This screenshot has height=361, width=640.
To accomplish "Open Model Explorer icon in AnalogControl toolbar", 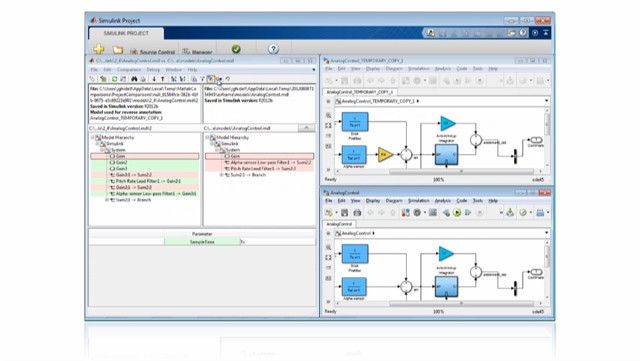I will pyautogui.click(x=433, y=213).
